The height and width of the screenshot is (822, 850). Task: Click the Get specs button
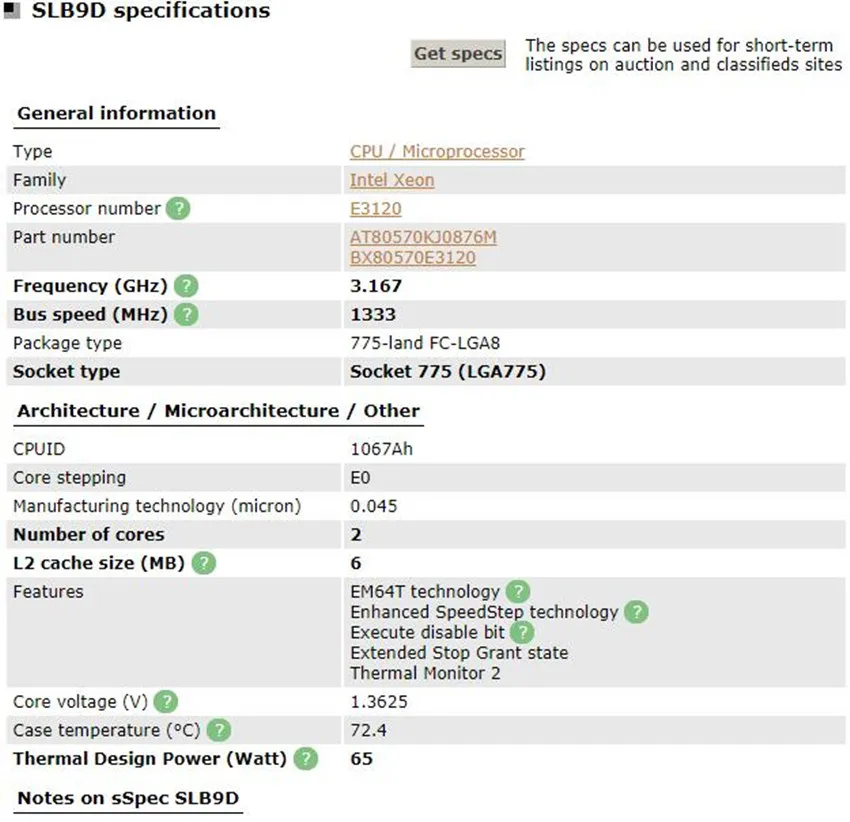[x=458, y=54]
